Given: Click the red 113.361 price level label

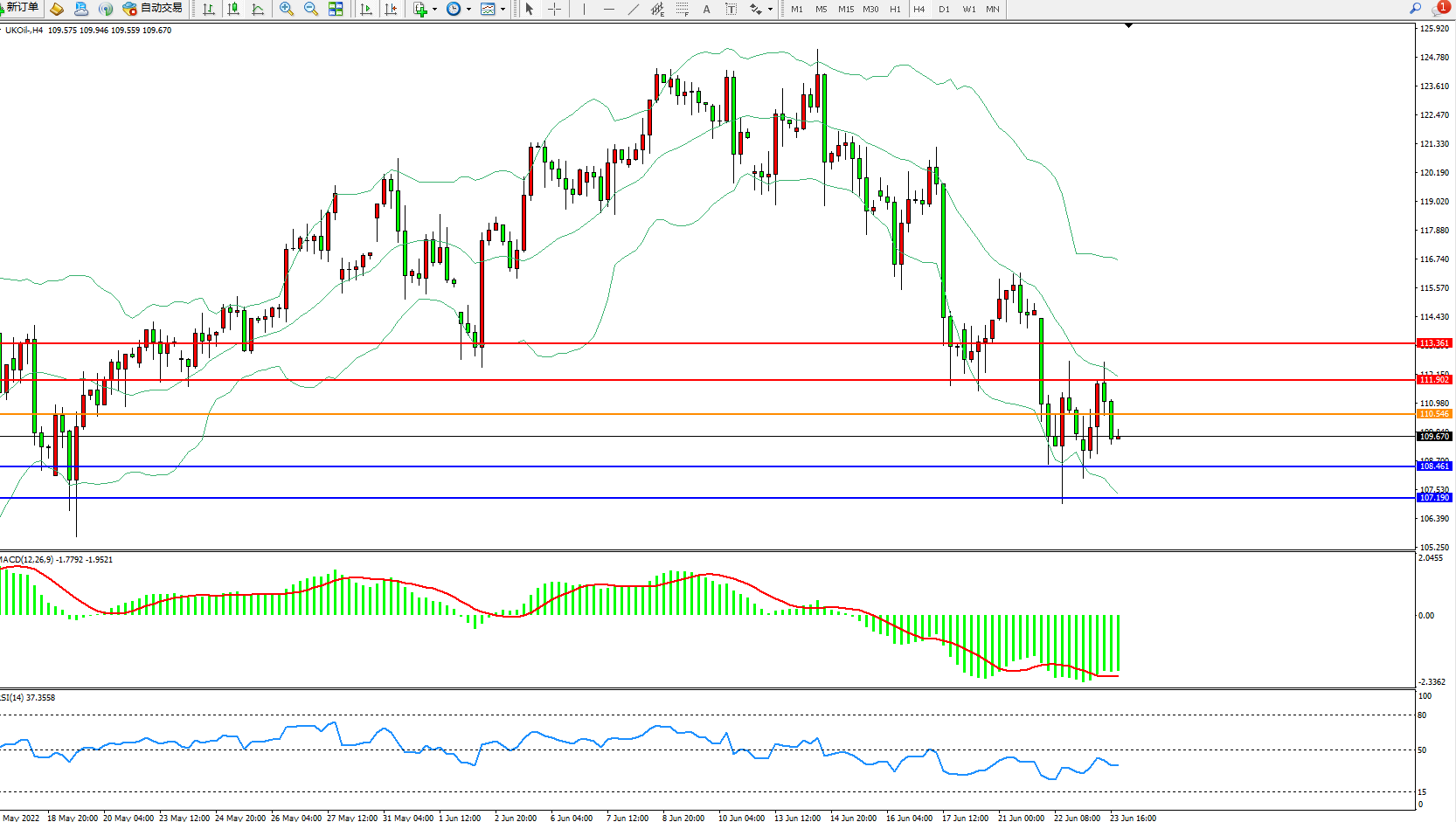Looking at the screenshot, I should 1434,343.
